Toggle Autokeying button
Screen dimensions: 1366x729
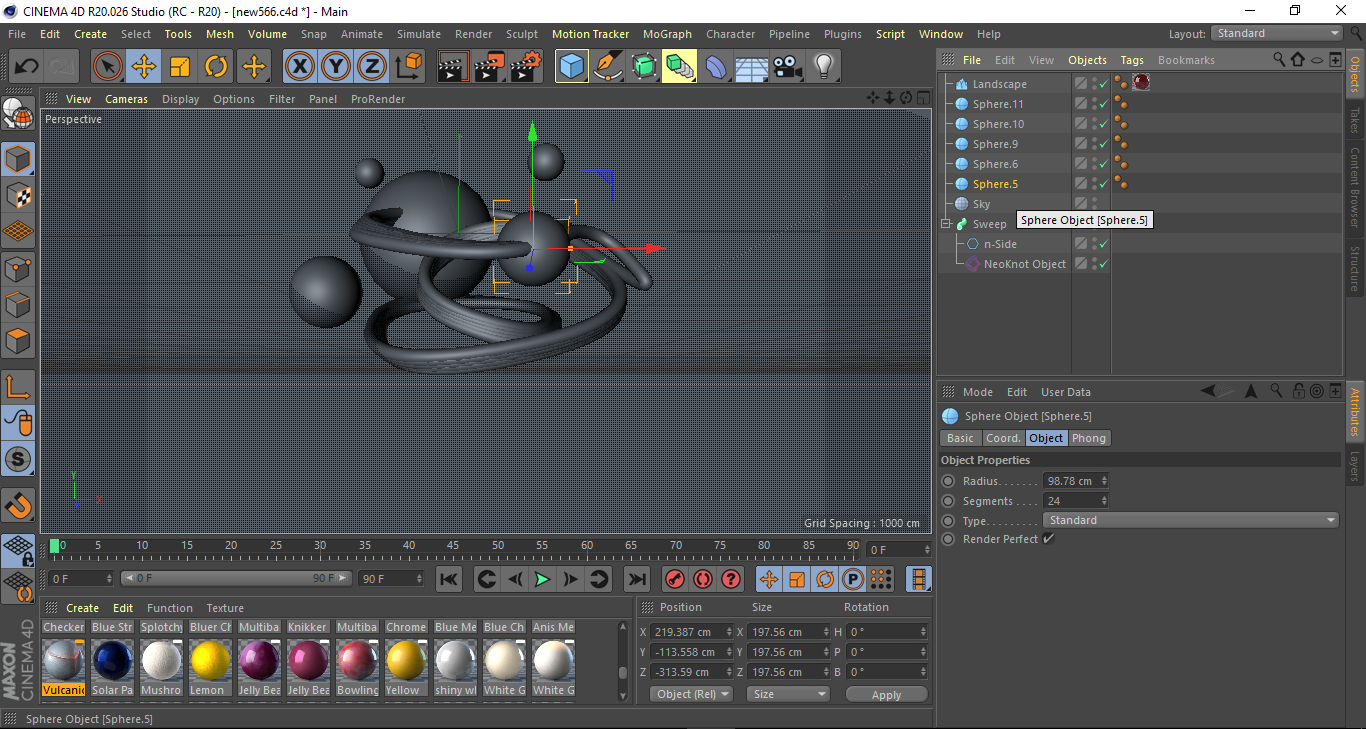pos(703,579)
